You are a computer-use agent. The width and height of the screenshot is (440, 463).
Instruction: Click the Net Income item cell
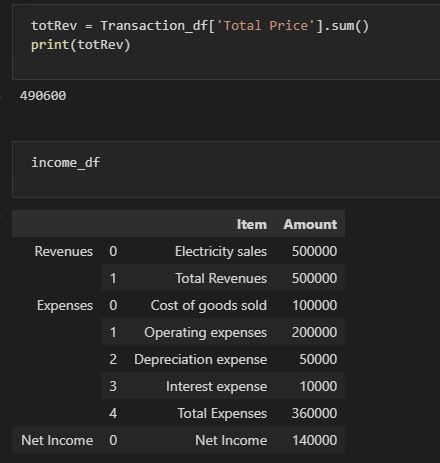(x=231, y=440)
